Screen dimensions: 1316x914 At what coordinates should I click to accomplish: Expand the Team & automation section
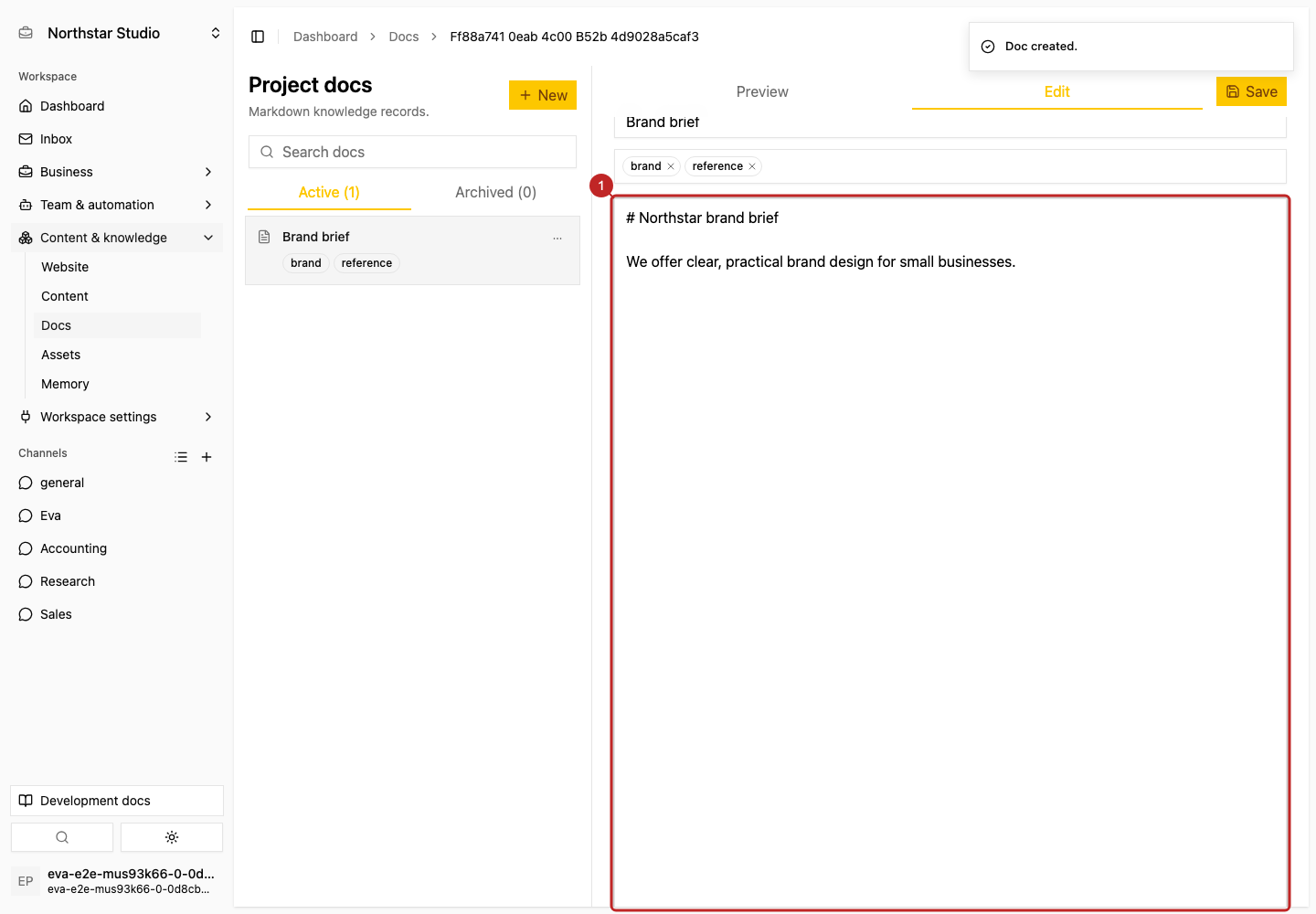coord(117,205)
